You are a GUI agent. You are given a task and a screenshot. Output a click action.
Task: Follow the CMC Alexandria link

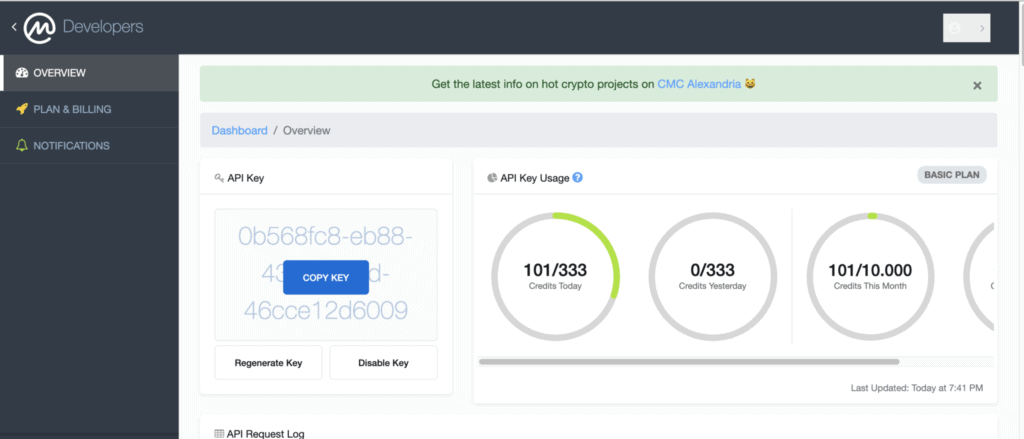point(699,84)
